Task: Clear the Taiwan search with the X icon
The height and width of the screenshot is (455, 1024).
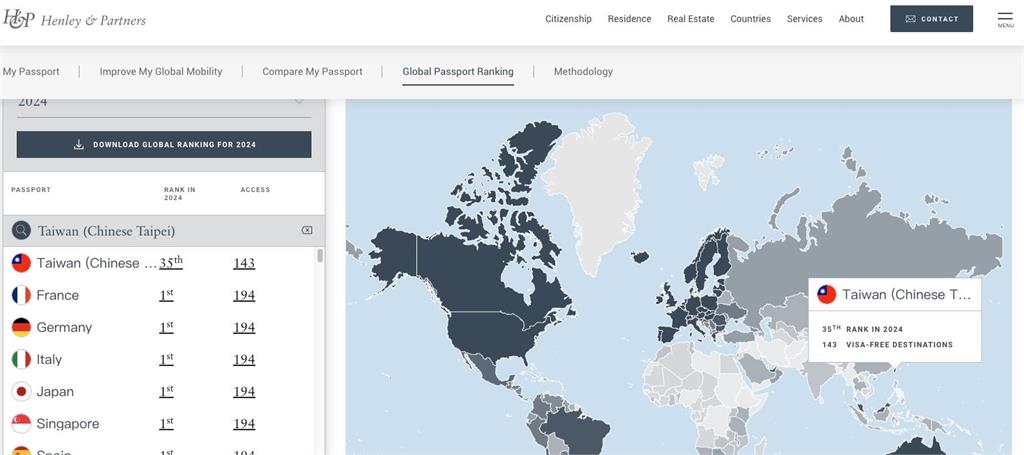Action: [x=306, y=230]
